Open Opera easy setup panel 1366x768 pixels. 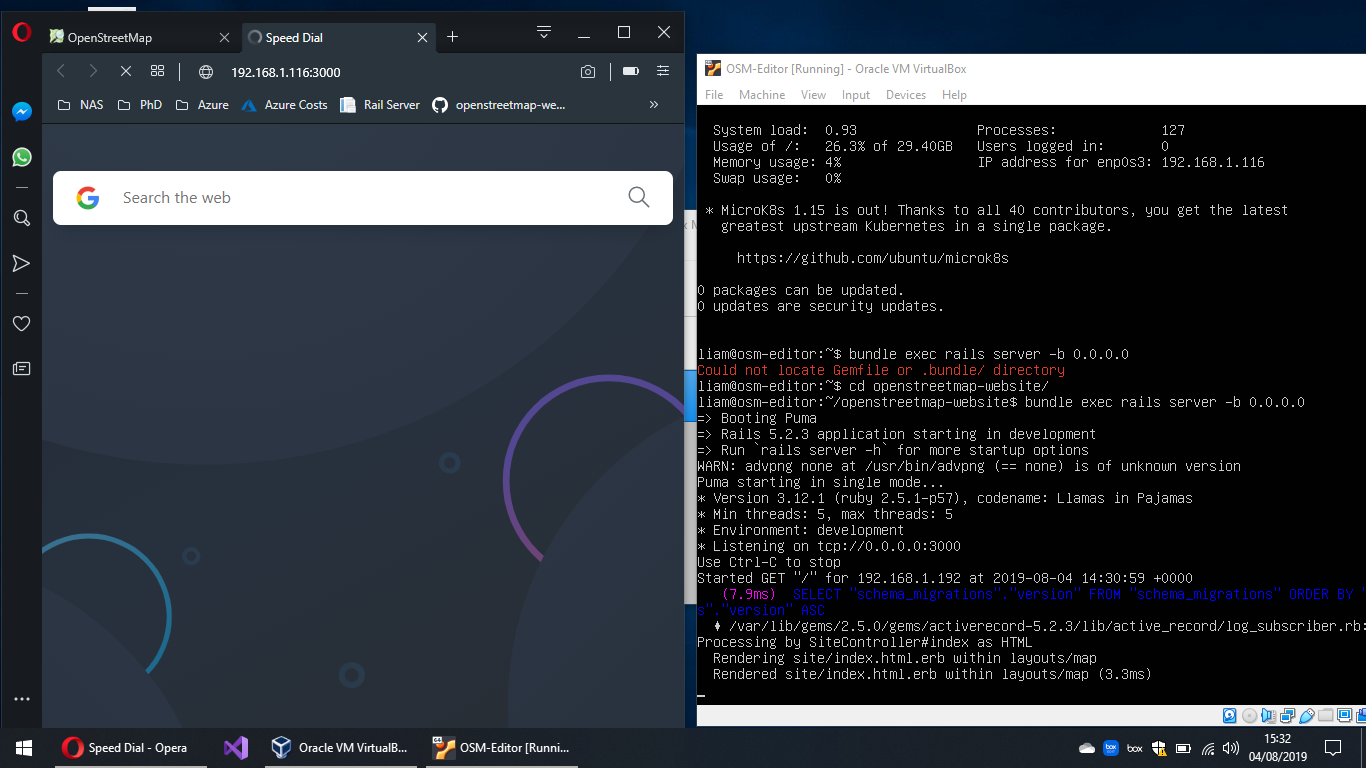[x=663, y=71]
